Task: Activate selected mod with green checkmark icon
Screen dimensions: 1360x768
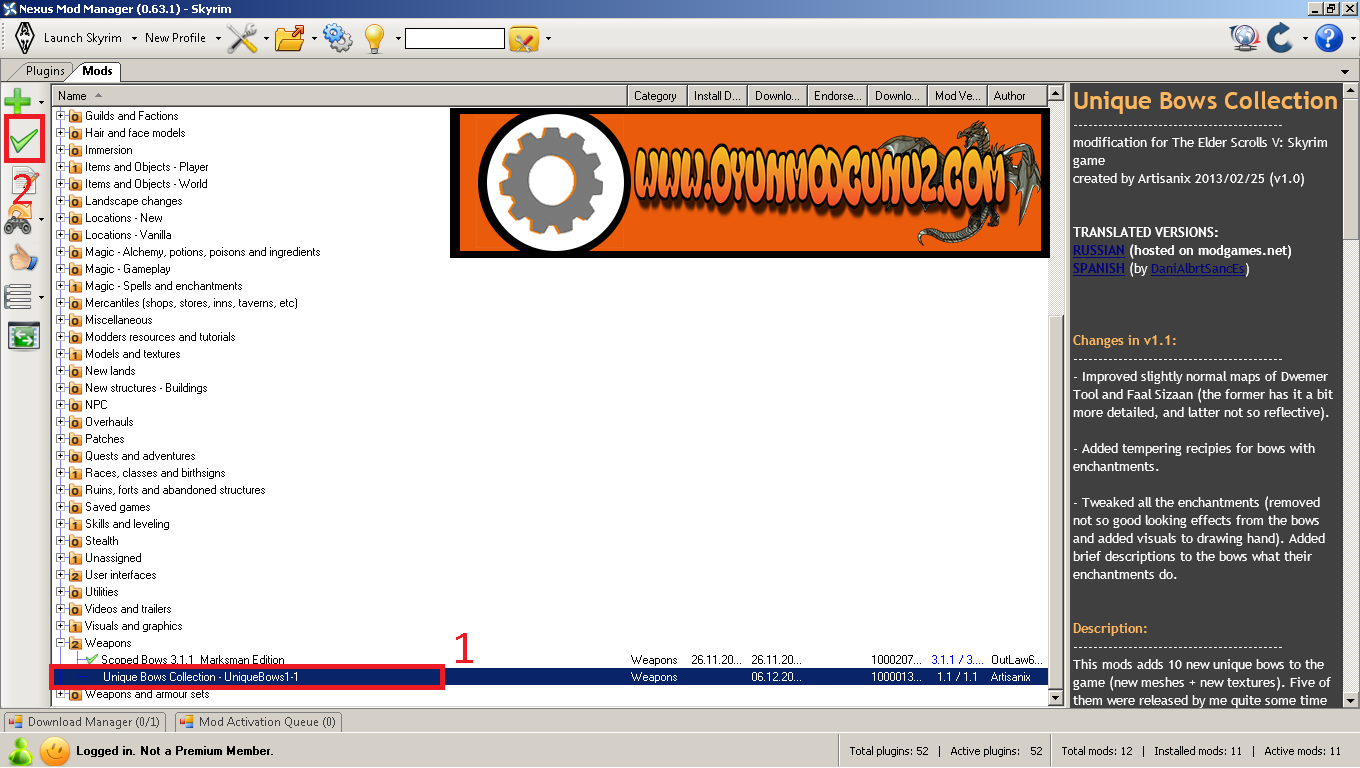Action: [24, 142]
